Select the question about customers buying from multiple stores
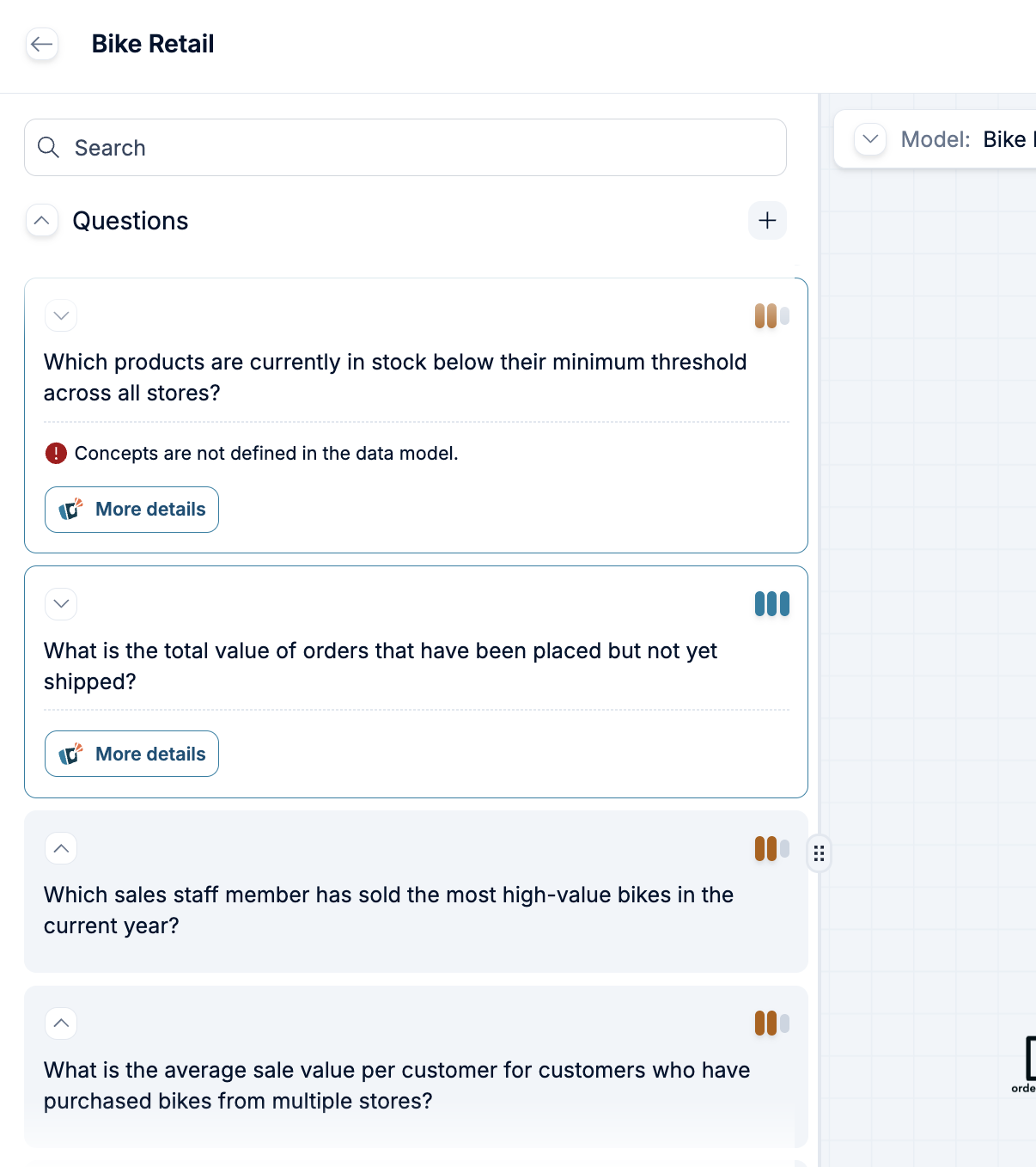This screenshot has width=1036, height=1167. point(397,1085)
